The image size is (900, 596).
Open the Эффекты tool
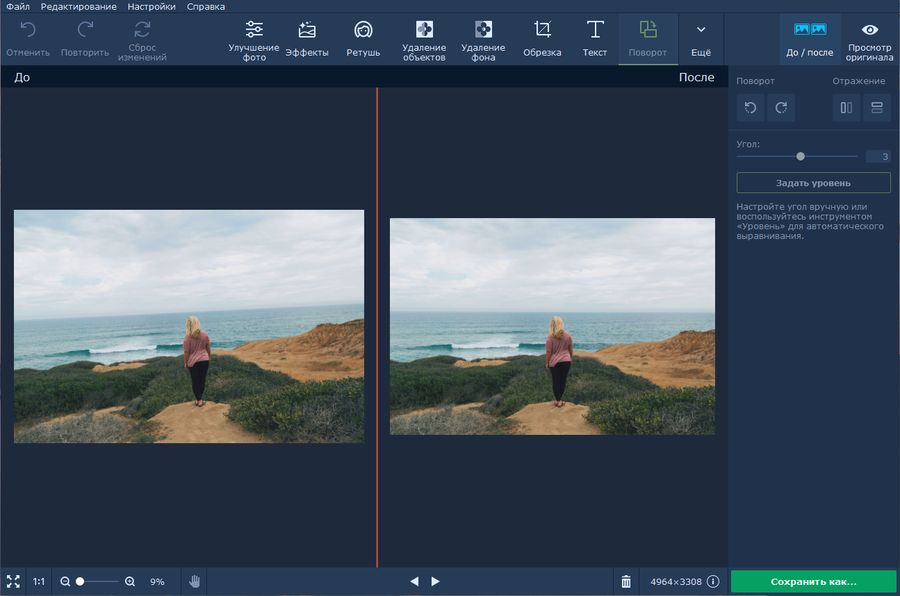pos(307,40)
